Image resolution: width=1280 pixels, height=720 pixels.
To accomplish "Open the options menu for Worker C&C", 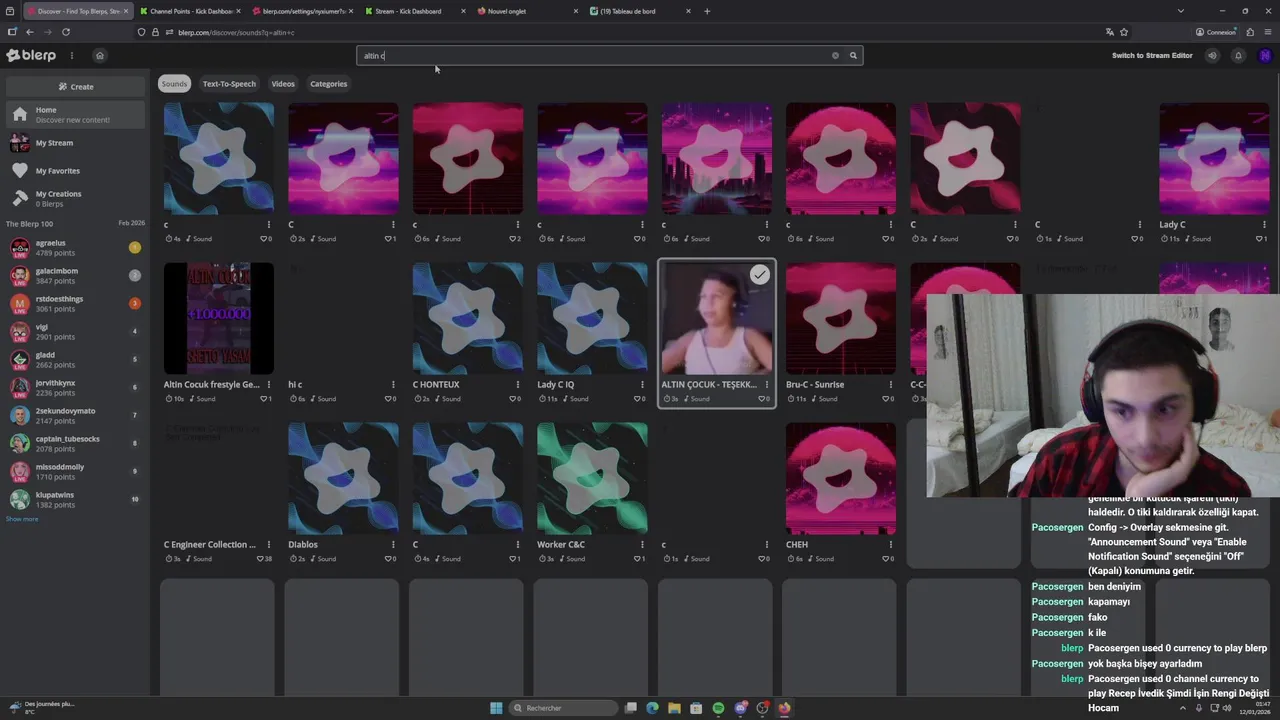I will pyautogui.click(x=642, y=545).
